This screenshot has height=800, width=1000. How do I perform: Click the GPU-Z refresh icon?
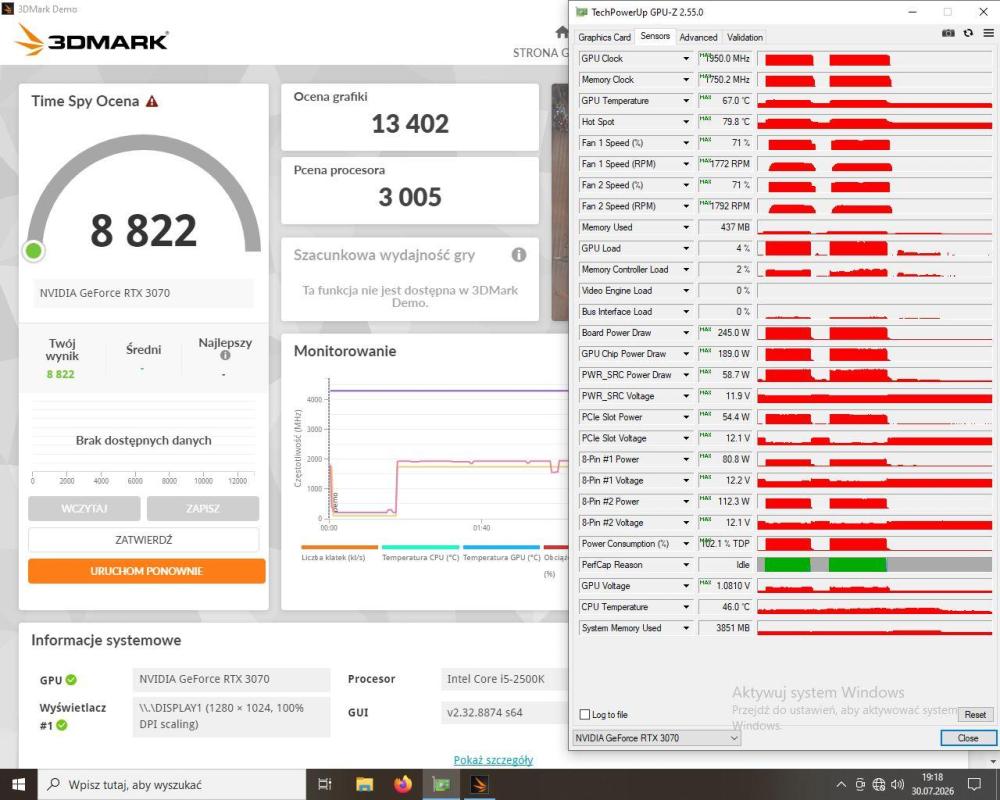[969, 33]
